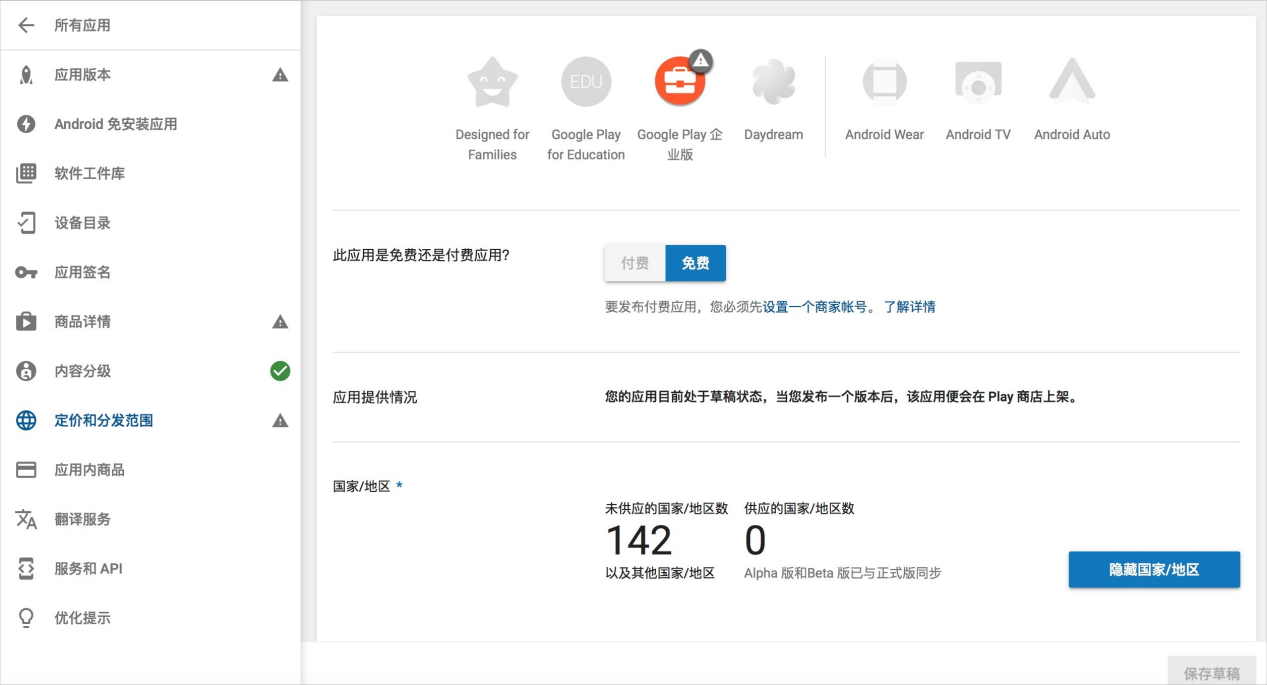Click the 隐藏国家/地区 button
Screen dimensions: 1267x685
1154,570
